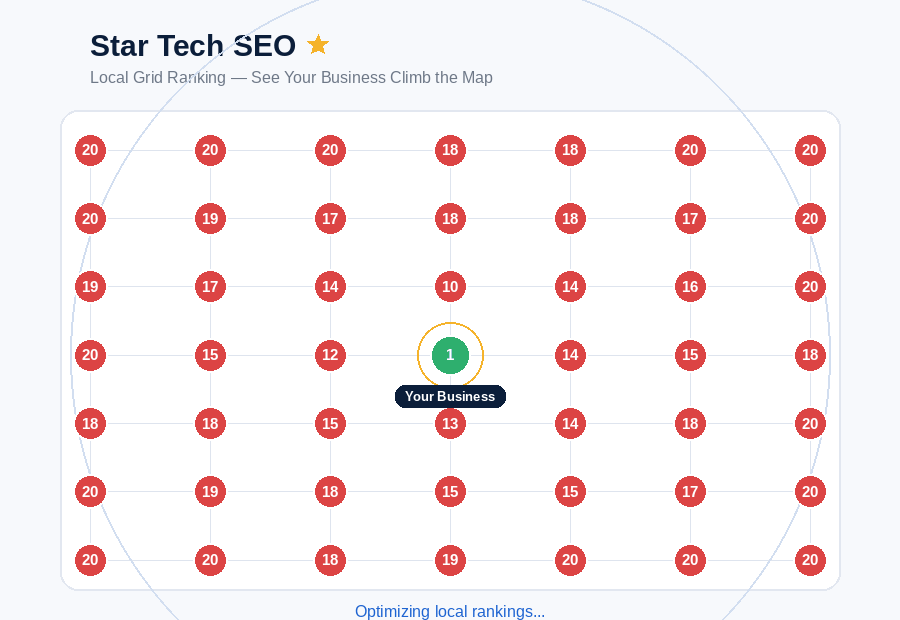Click the Star Tech SEO heading
Viewport: 900px width, 620px height.
coord(193,45)
